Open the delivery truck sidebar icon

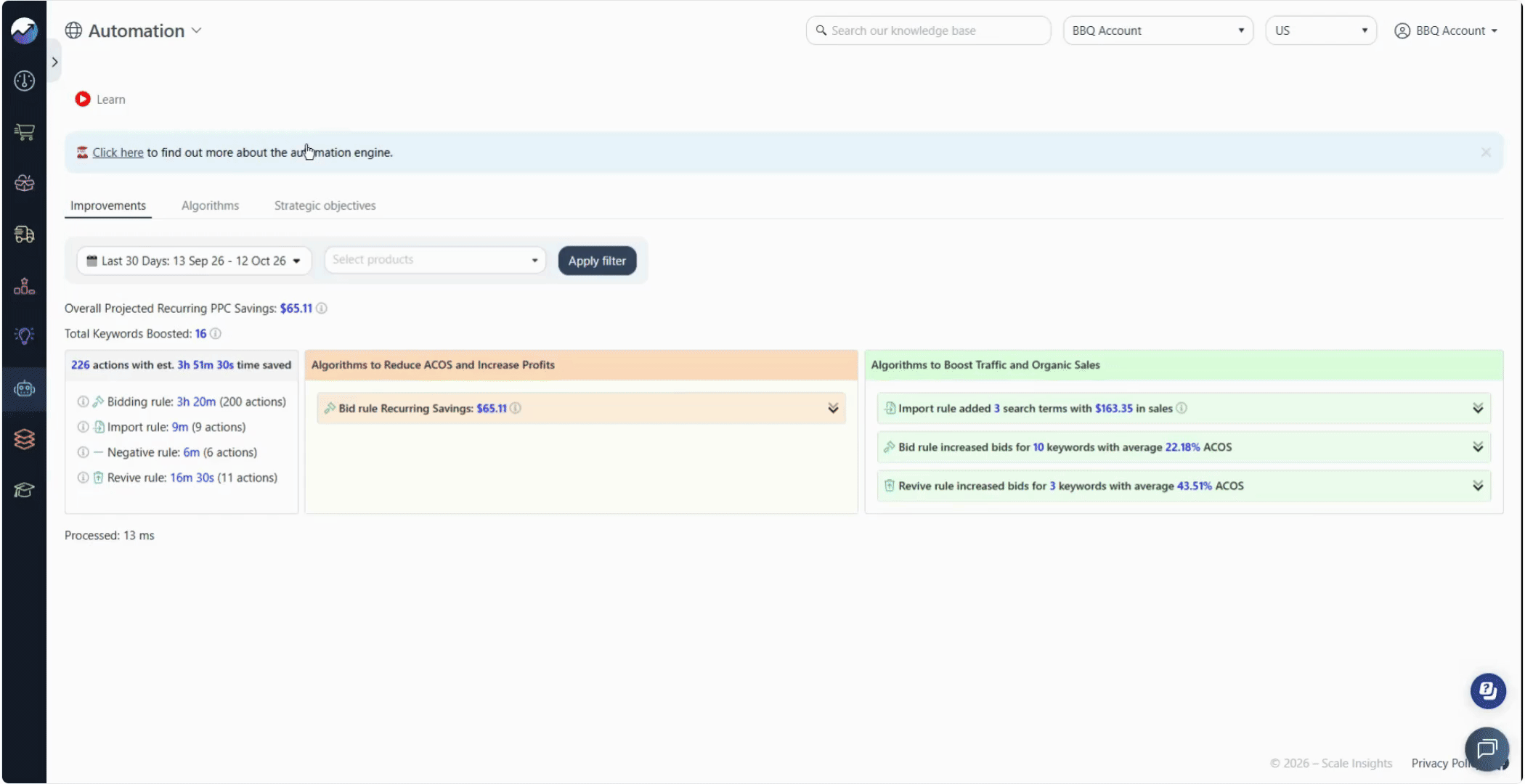pyautogui.click(x=24, y=234)
